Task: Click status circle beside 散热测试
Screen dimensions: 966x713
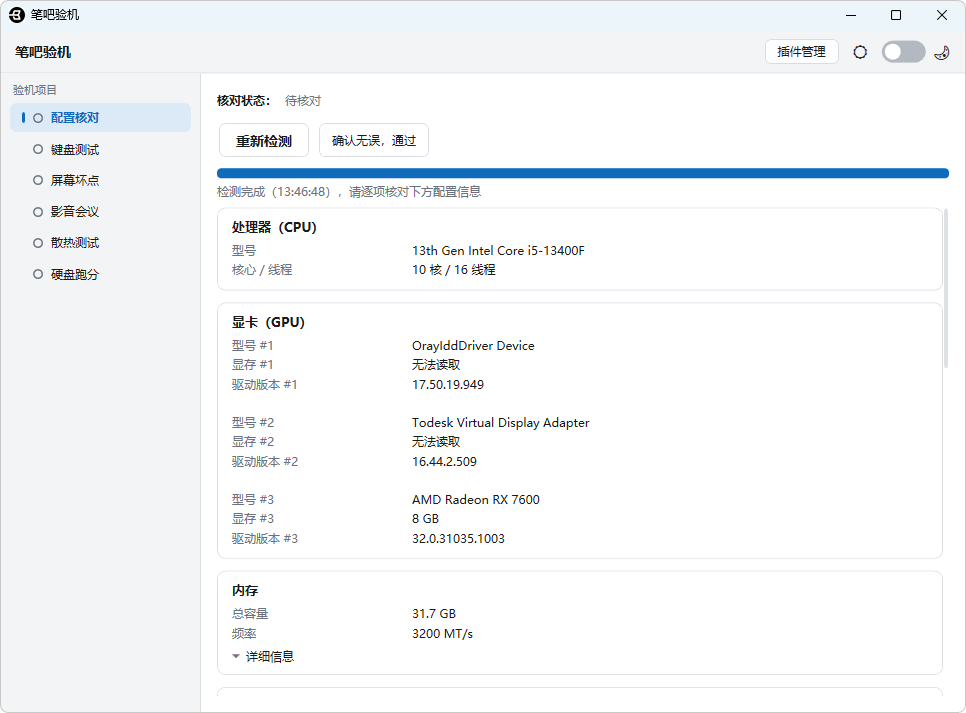Action: [38, 243]
